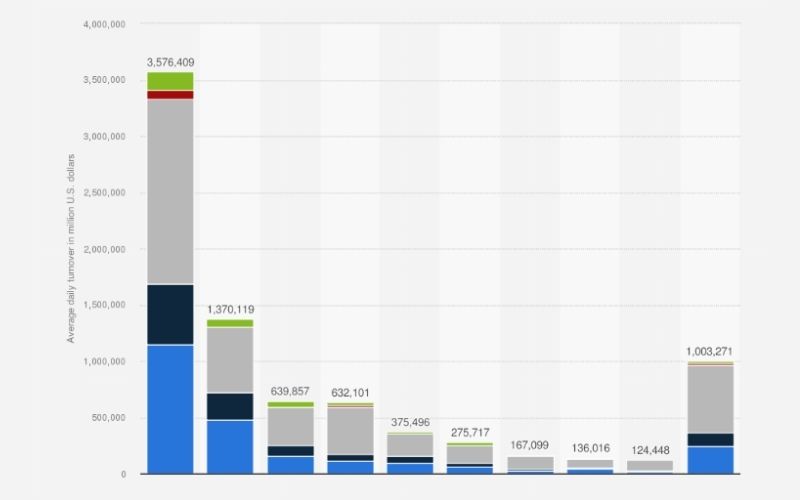
Task: Select the dark navy segment of the tallest bar
Action: point(170,314)
